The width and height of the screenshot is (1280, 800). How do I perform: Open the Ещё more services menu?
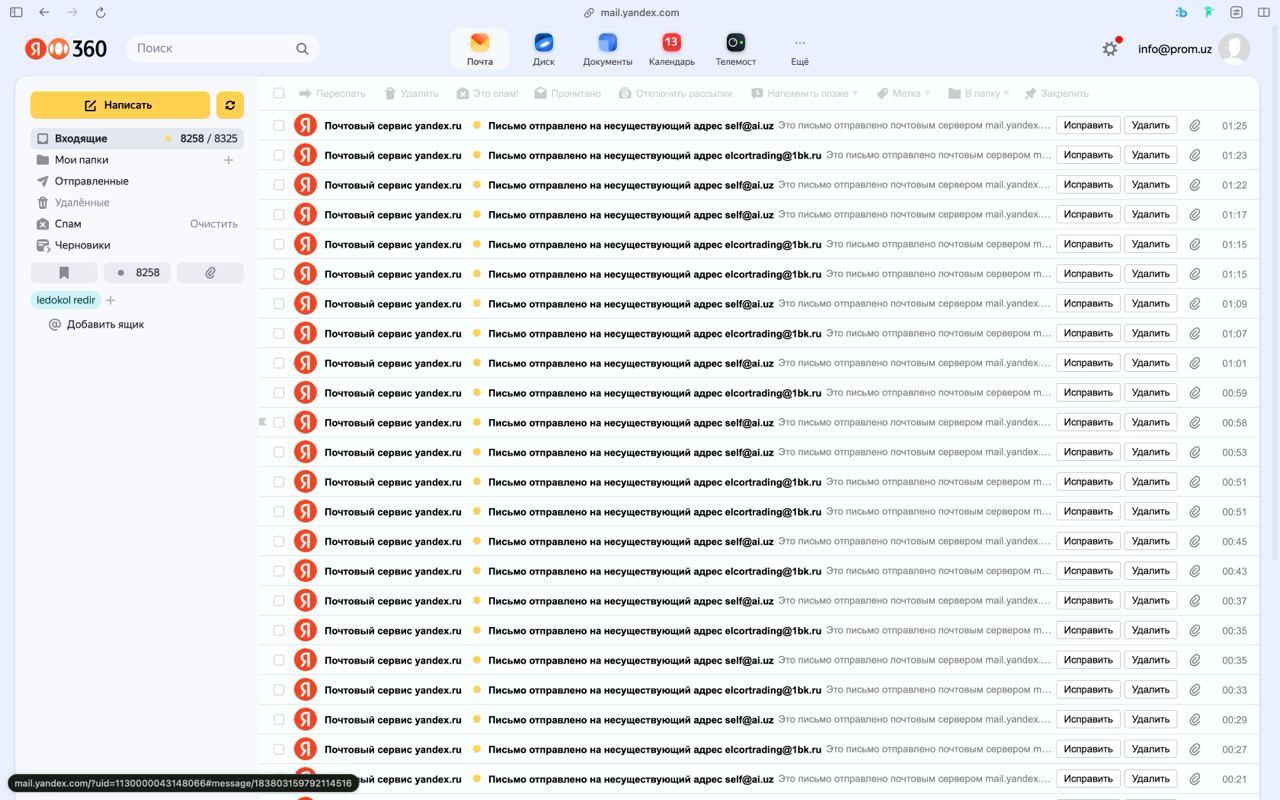pos(800,48)
